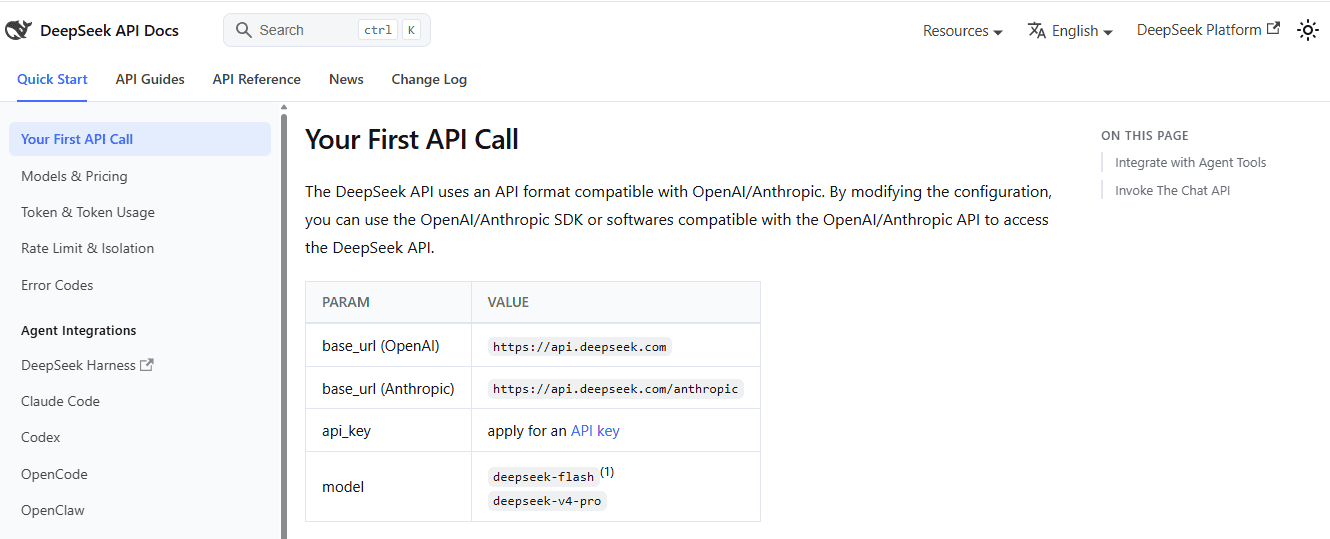Screen dimensions: 1330x539
Task: Click the https://api.deepseek.com/anthropic value
Action: click(615, 389)
